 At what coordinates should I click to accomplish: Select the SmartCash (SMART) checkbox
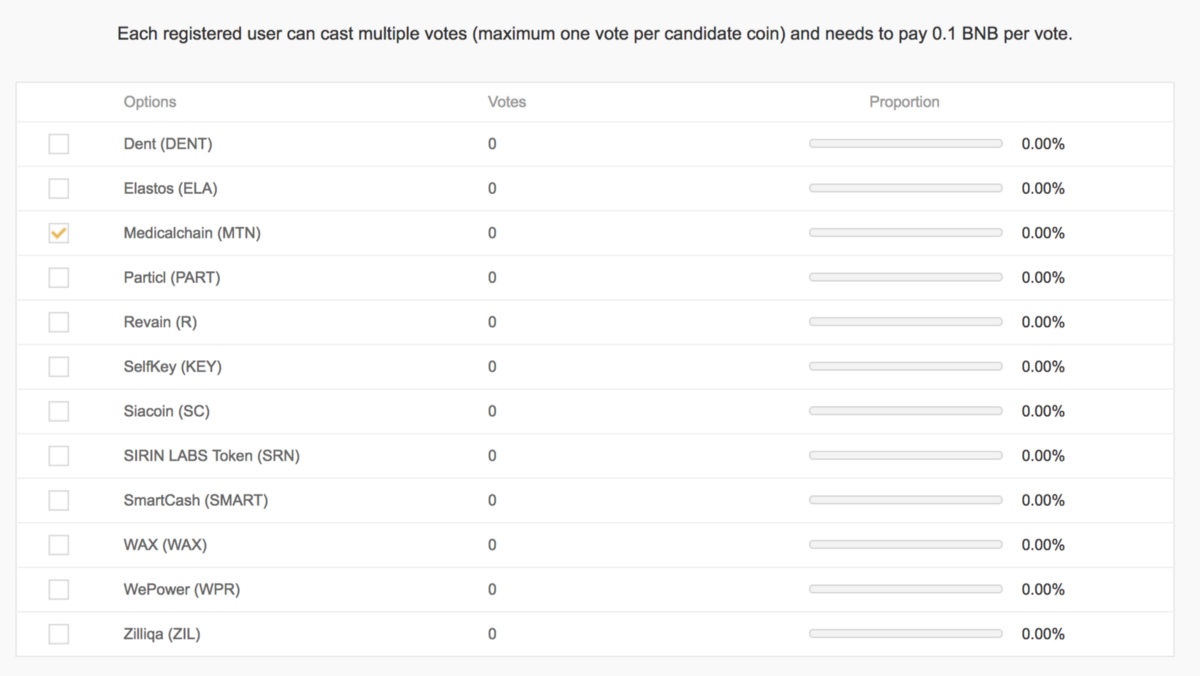[59, 500]
